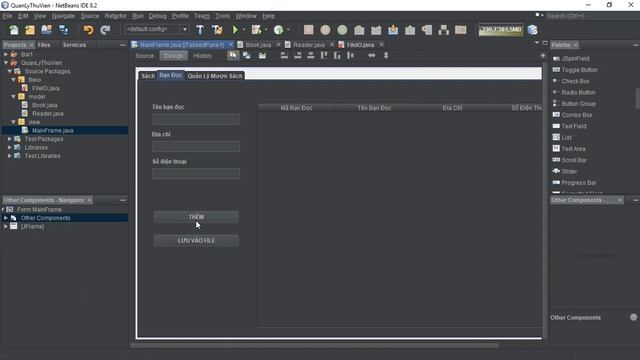The height and width of the screenshot is (360, 640).
Task: Open the Profile Project dropdown arrow
Action: click(x=288, y=30)
